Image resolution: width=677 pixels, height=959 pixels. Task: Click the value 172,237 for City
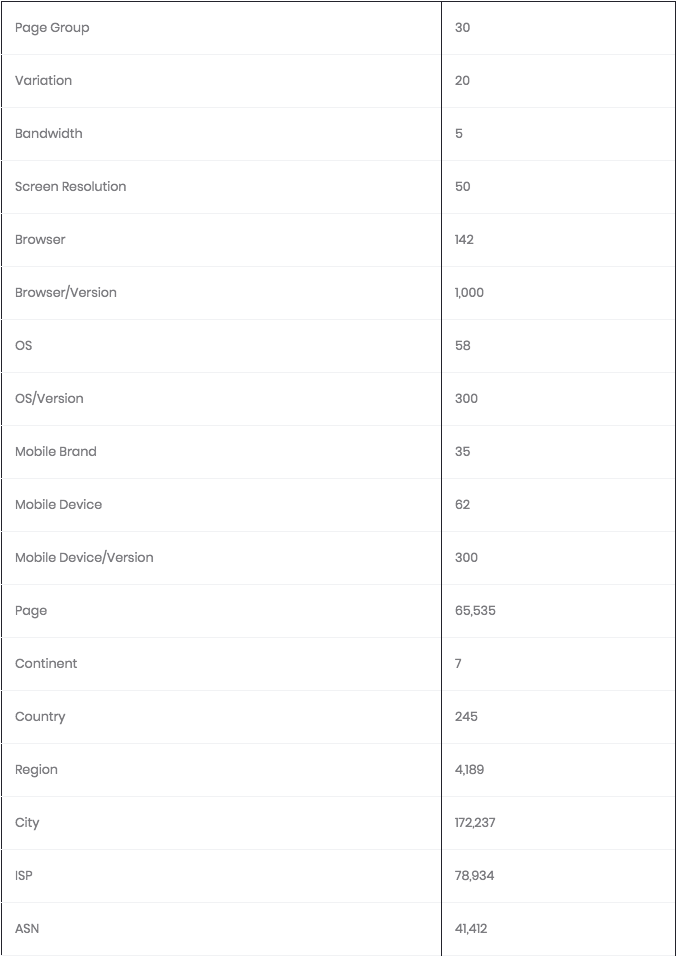[475, 823]
